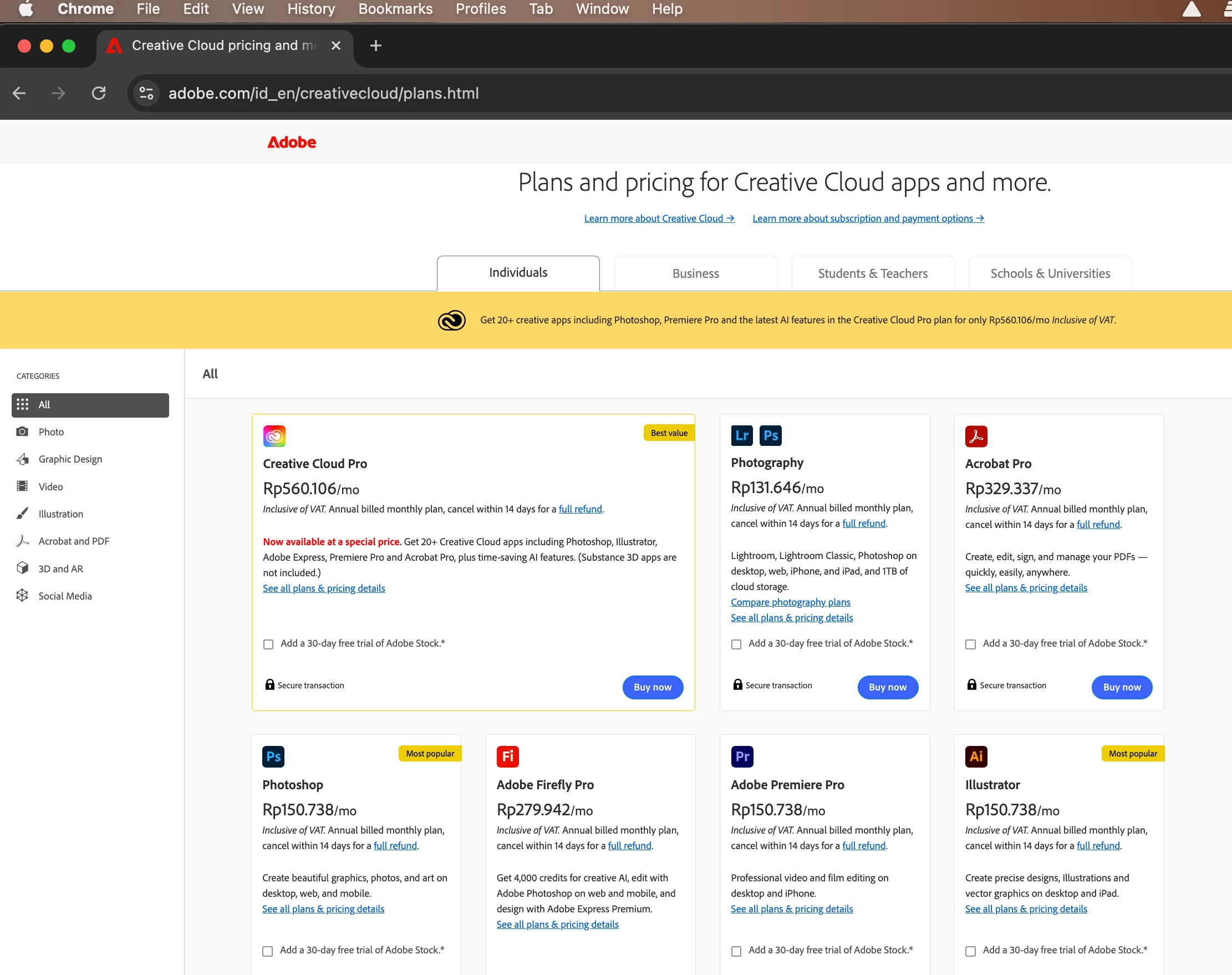The image size is (1232, 975).
Task: Click the Adobe logo in header
Action: 292,142
